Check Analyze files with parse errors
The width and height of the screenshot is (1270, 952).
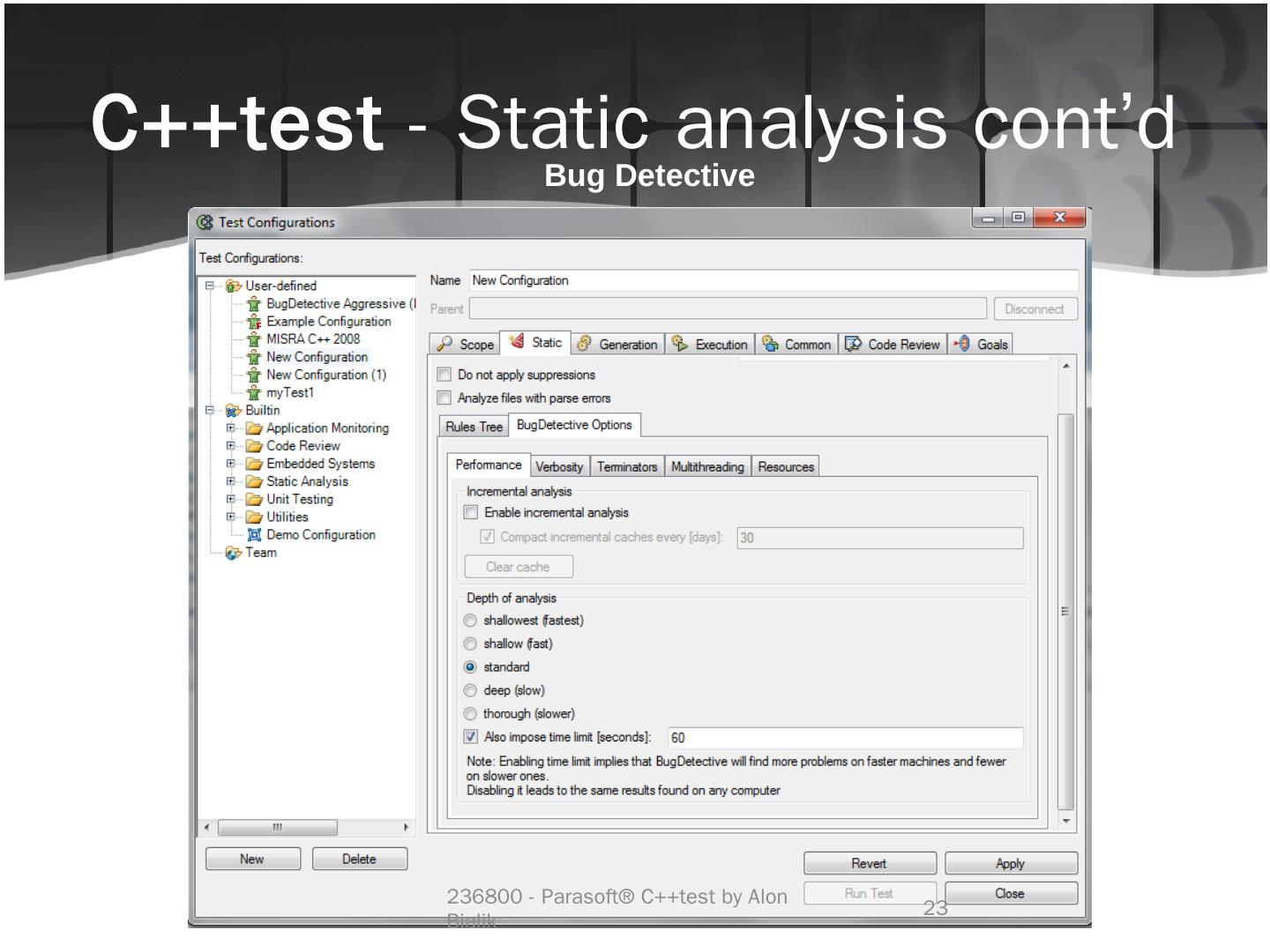click(x=444, y=398)
